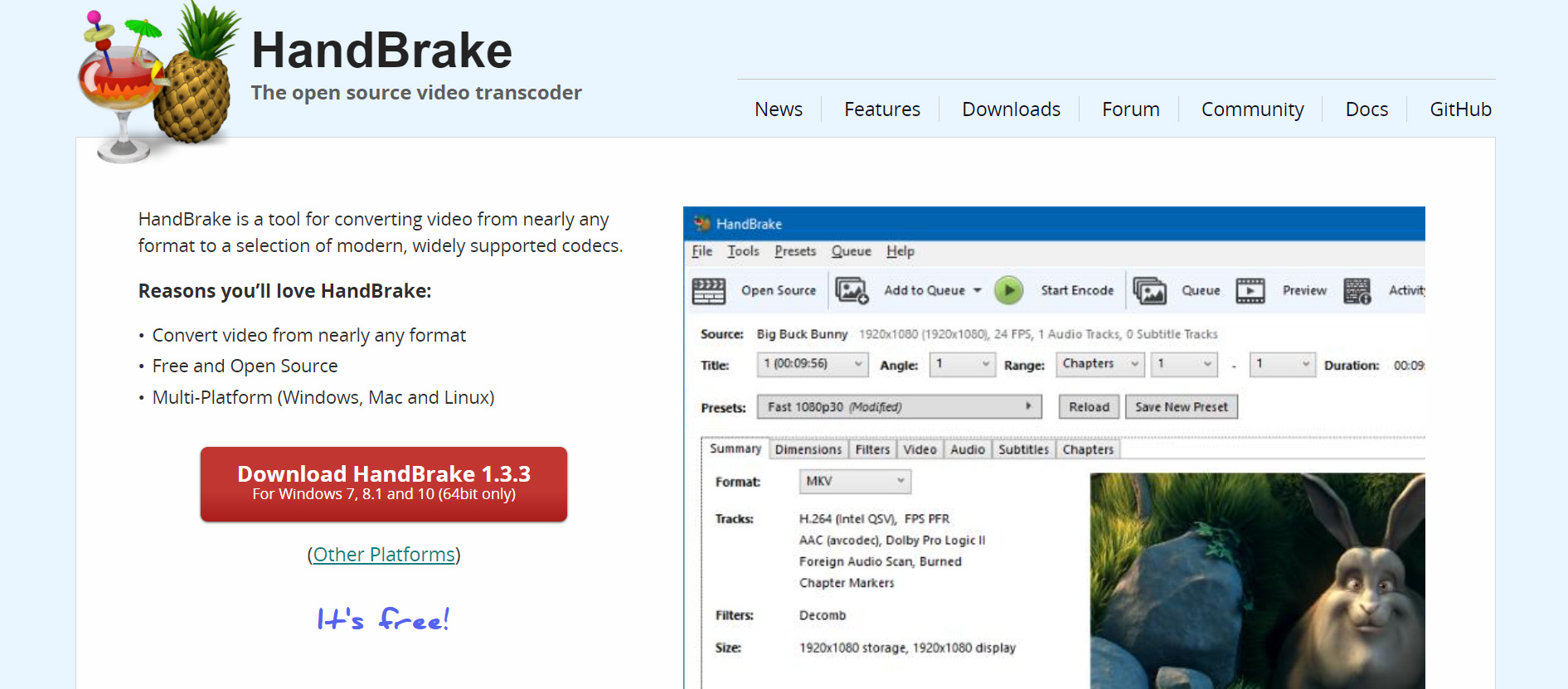Switch to the Filters tab

coord(872,449)
